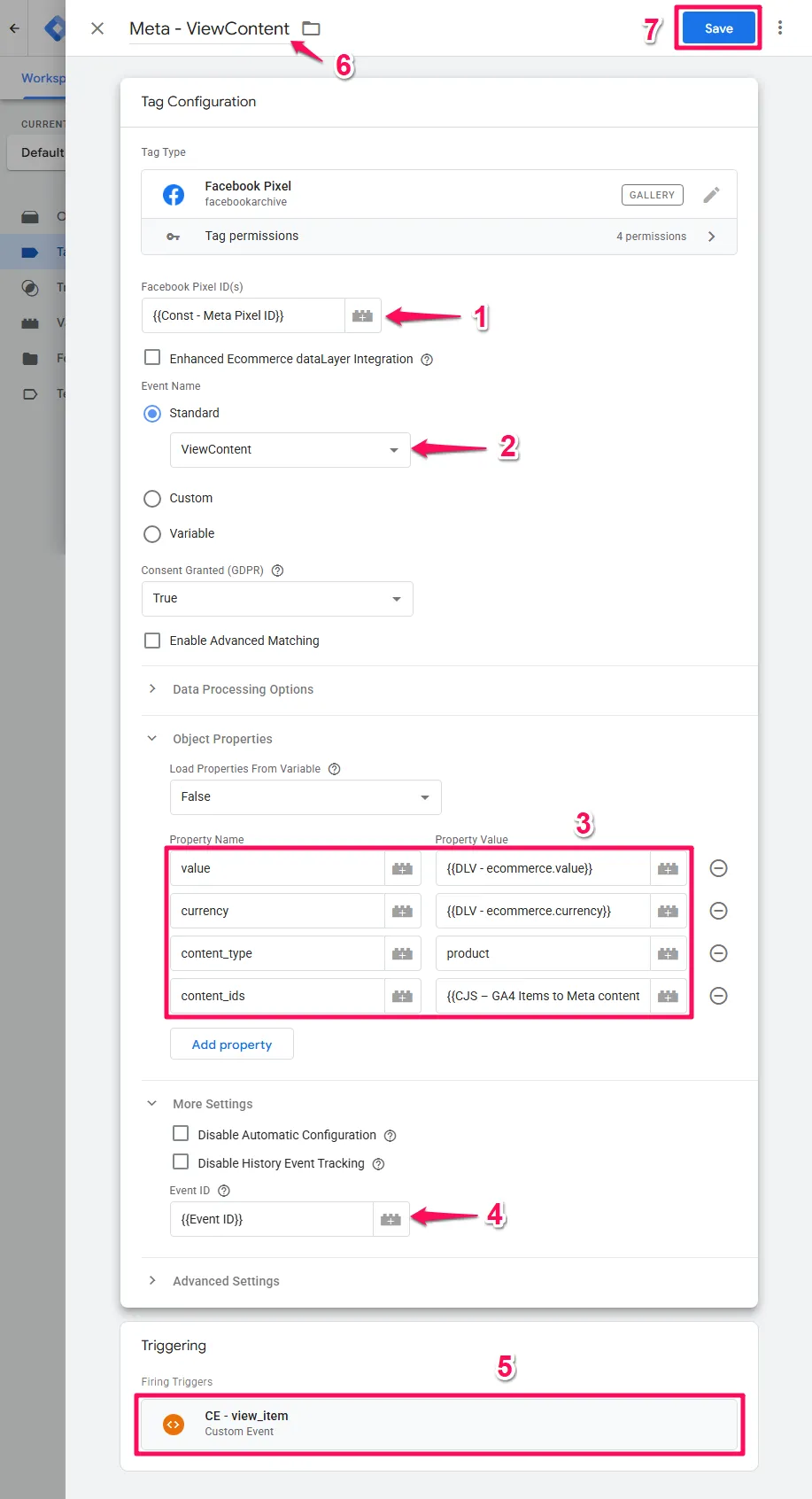Open the CE - view_item firing trigger
This screenshot has width=812, height=1499.
[x=439, y=1424]
